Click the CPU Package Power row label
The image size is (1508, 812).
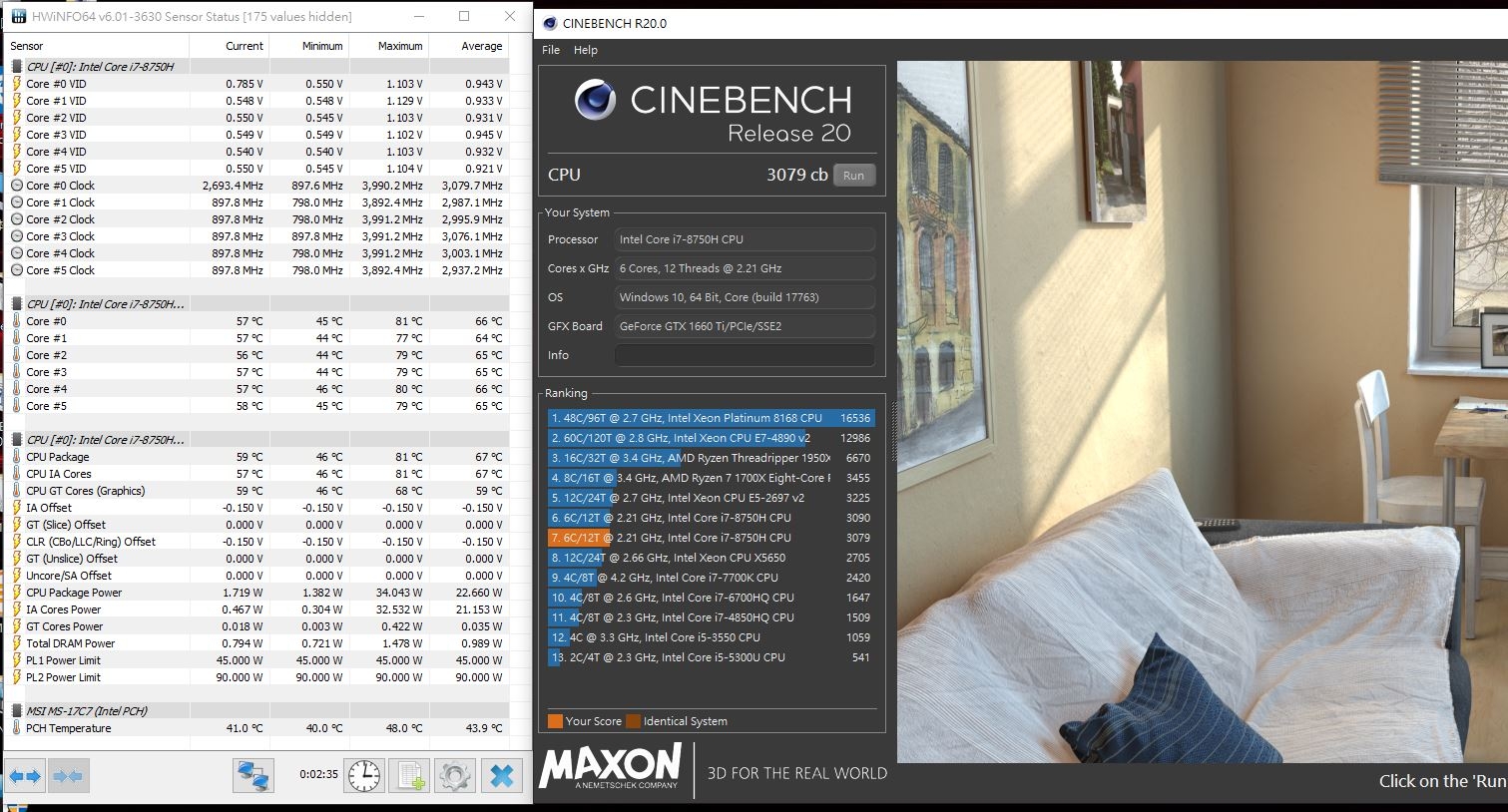coord(74,593)
